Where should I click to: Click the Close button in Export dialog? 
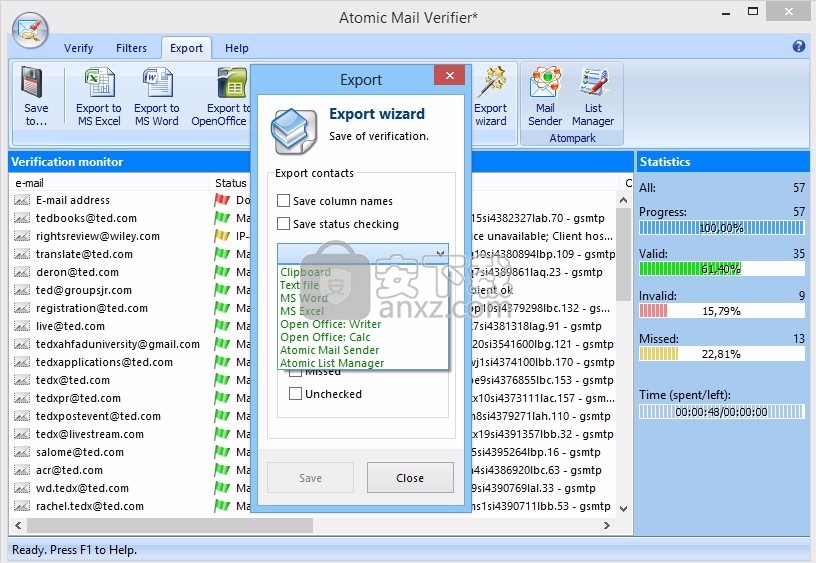(x=410, y=478)
